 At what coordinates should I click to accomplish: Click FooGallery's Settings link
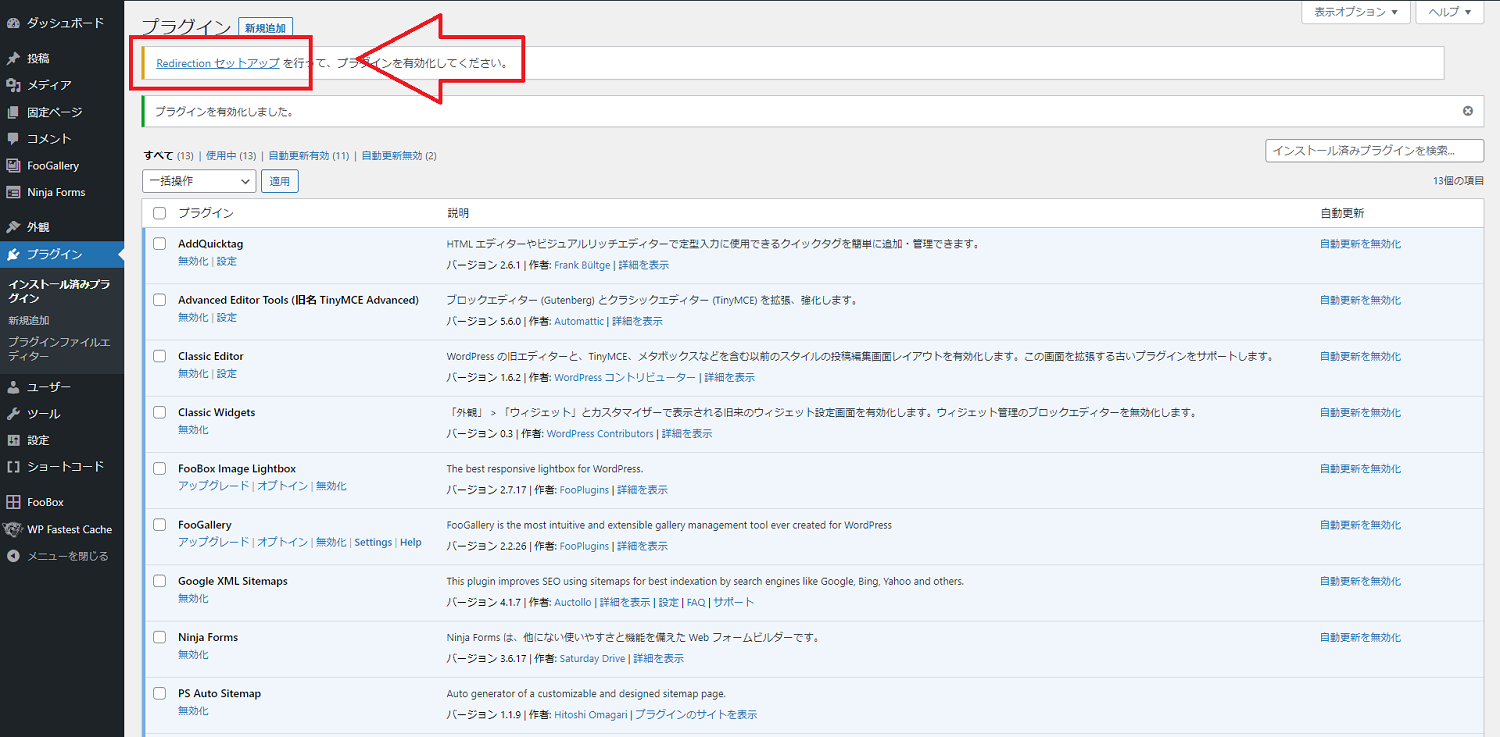pyautogui.click(x=373, y=542)
